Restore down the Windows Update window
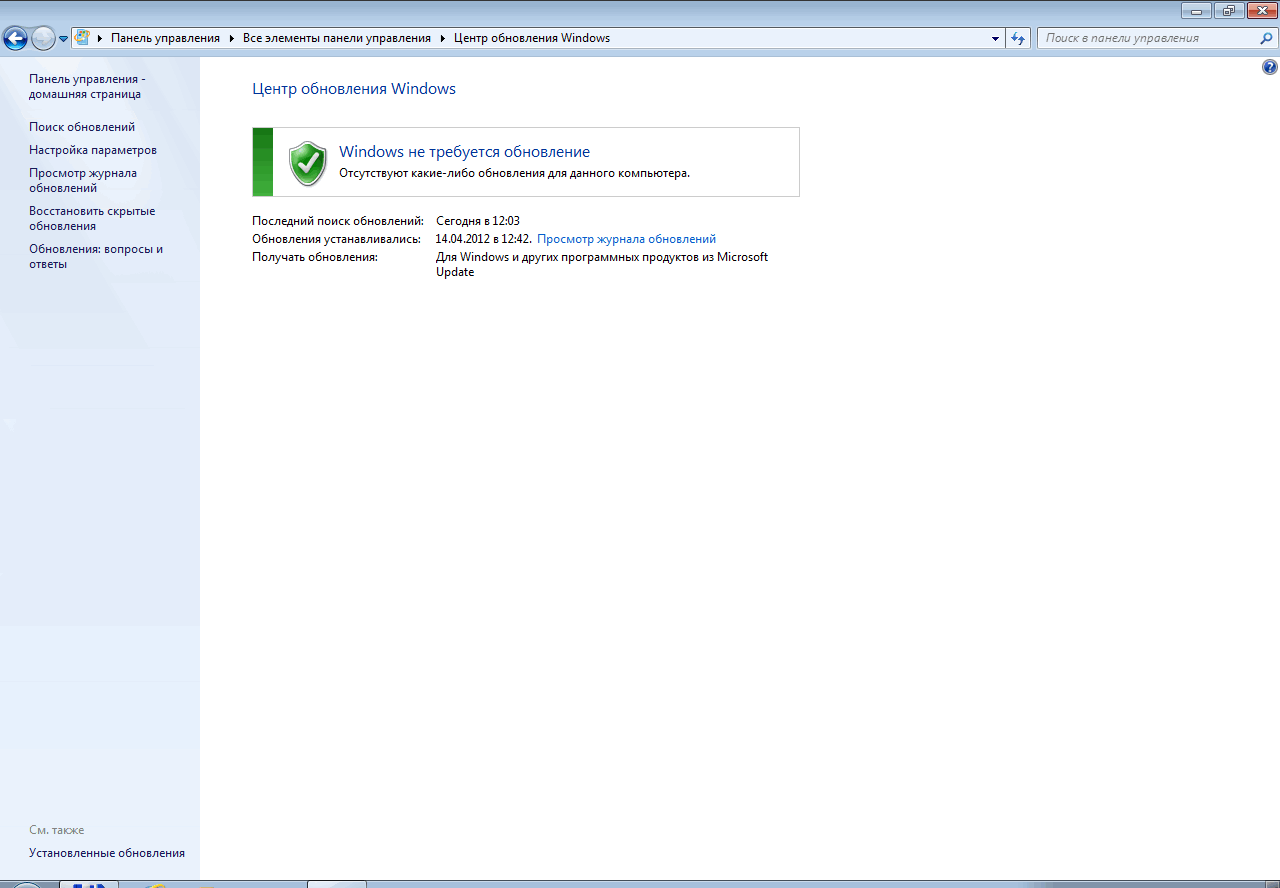This screenshot has width=1280, height=888. click(x=1229, y=11)
